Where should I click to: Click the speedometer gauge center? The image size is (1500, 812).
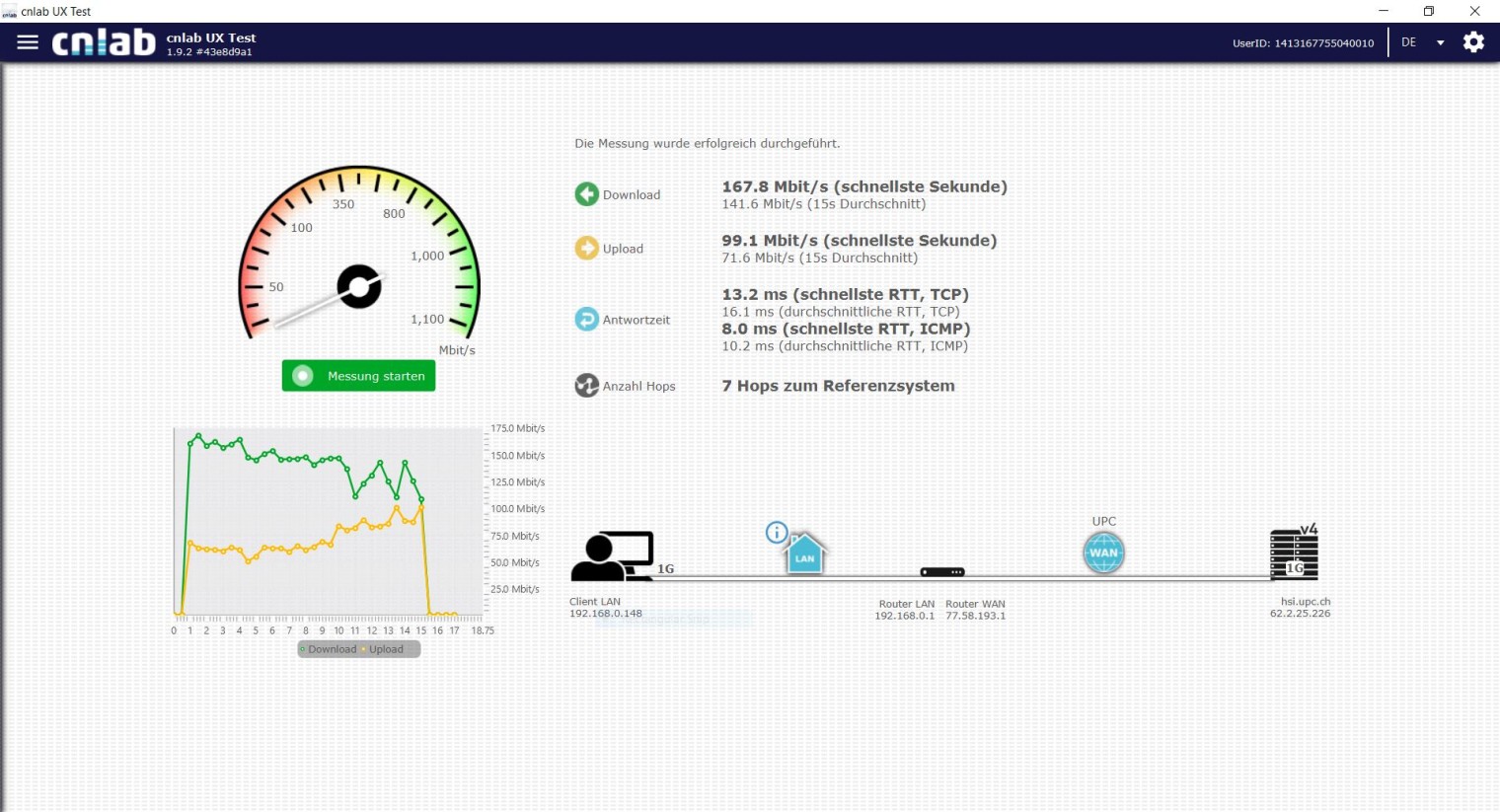[x=359, y=286]
